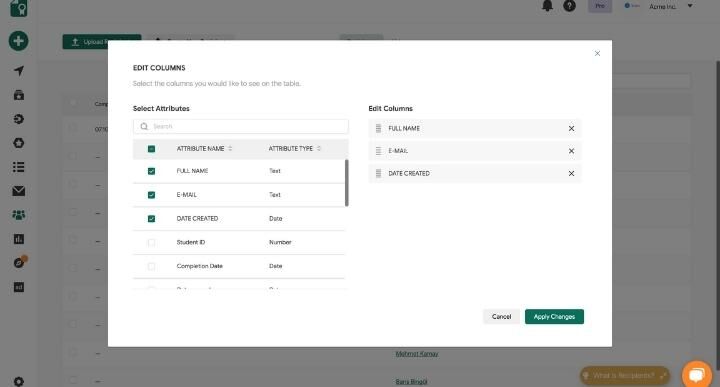
Task: Click the search magnifier icon in attributes
Action: (x=144, y=126)
